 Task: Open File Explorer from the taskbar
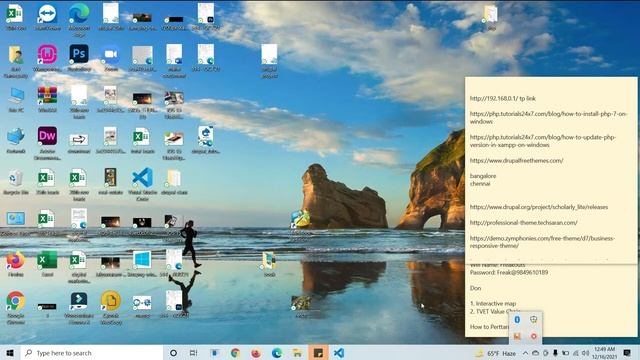pyautogui.click(x=297, y=353)
